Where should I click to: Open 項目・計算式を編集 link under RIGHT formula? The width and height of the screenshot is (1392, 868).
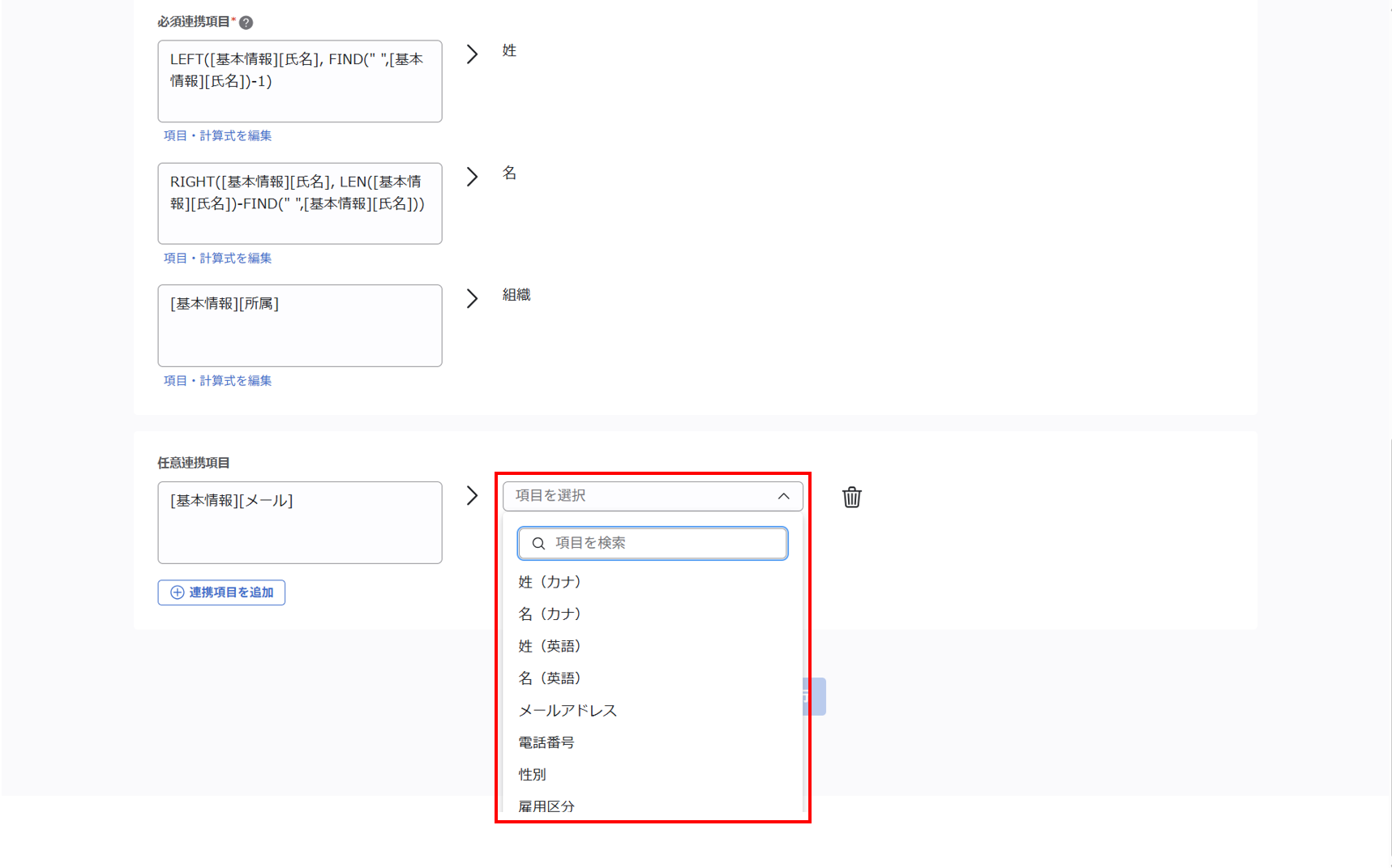point(217,259)
